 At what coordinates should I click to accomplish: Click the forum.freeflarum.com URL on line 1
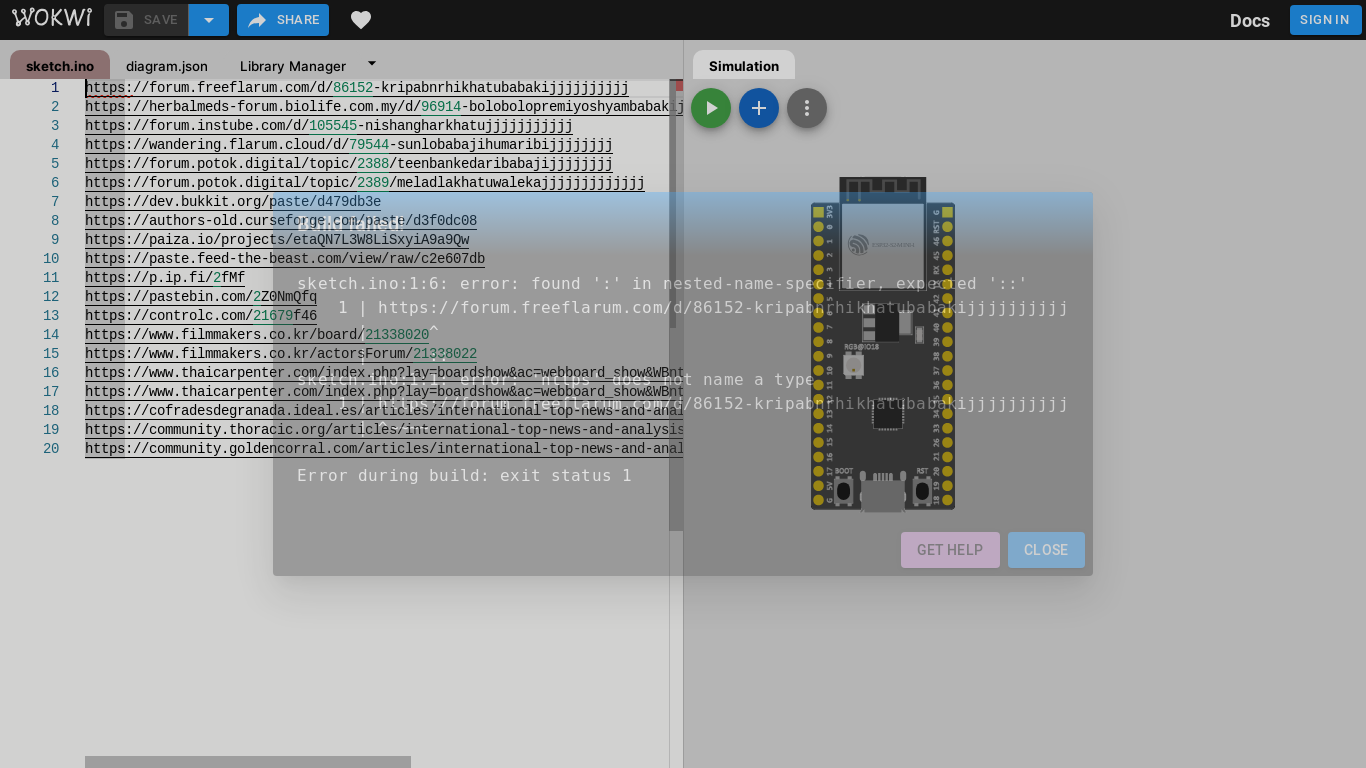(x=357, y=88)
